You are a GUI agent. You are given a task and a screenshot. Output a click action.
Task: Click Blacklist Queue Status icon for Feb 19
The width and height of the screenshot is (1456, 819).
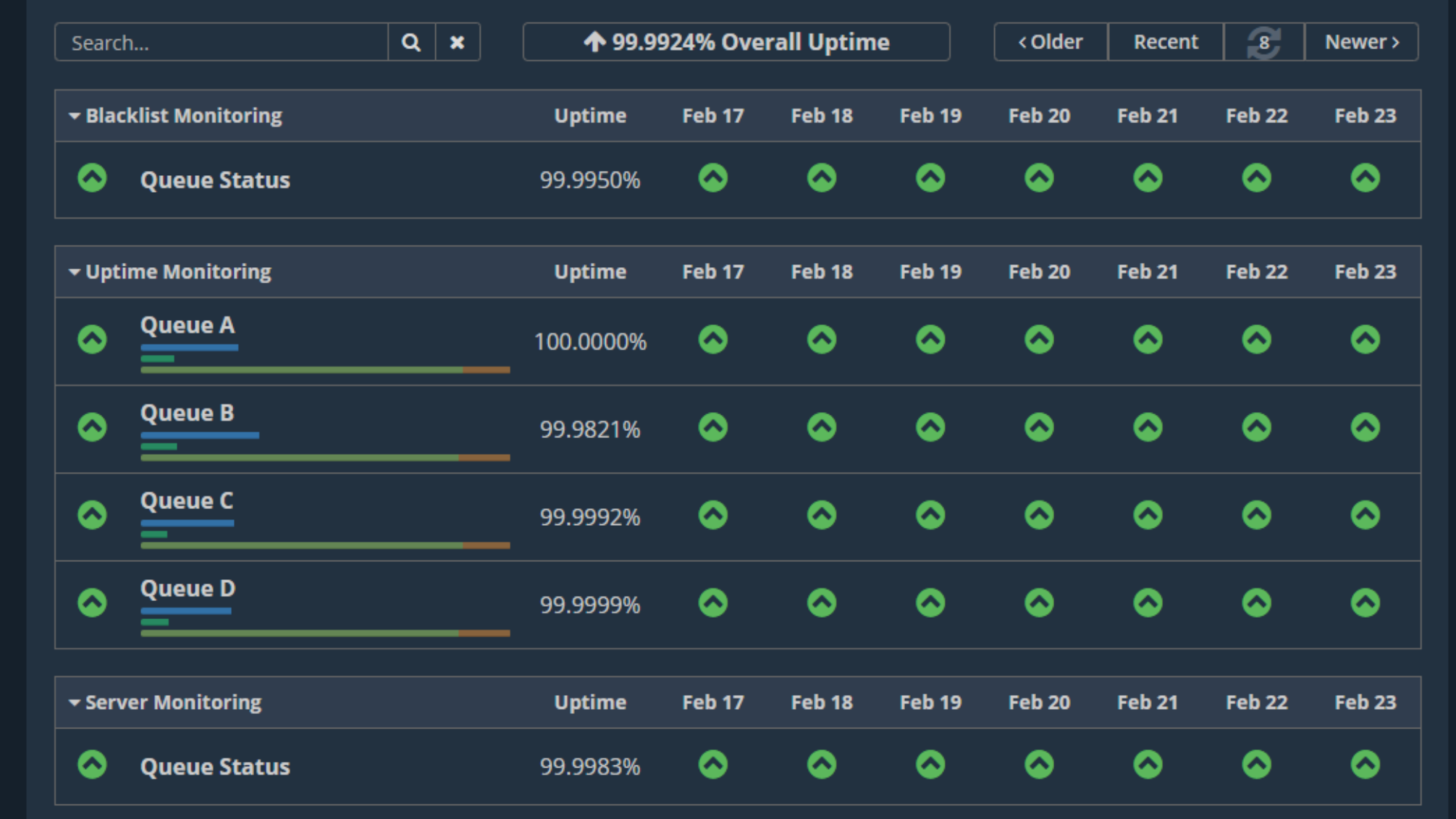click(930, 178)
